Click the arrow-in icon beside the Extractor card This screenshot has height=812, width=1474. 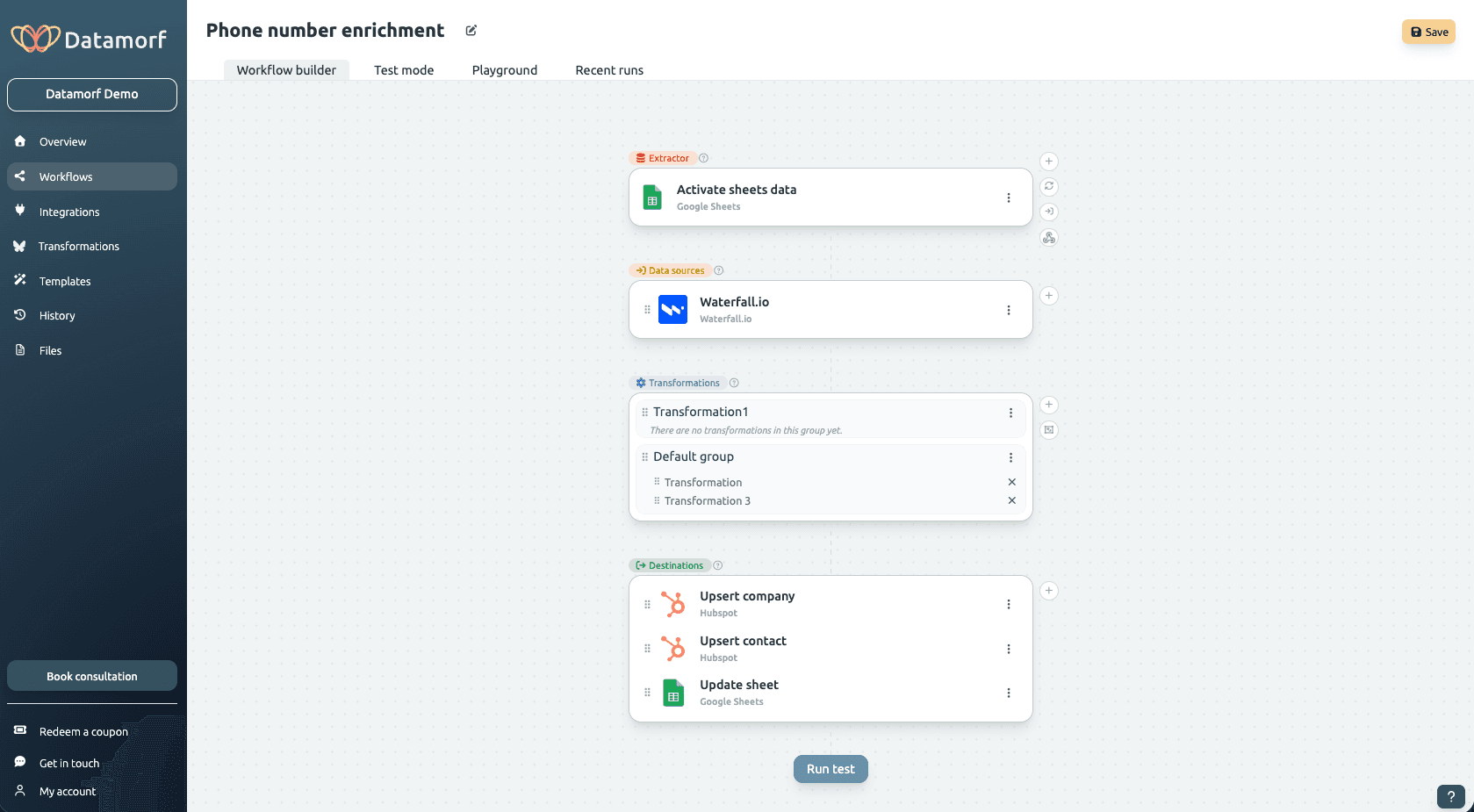pyautogui.click(x=1048, y=212)
